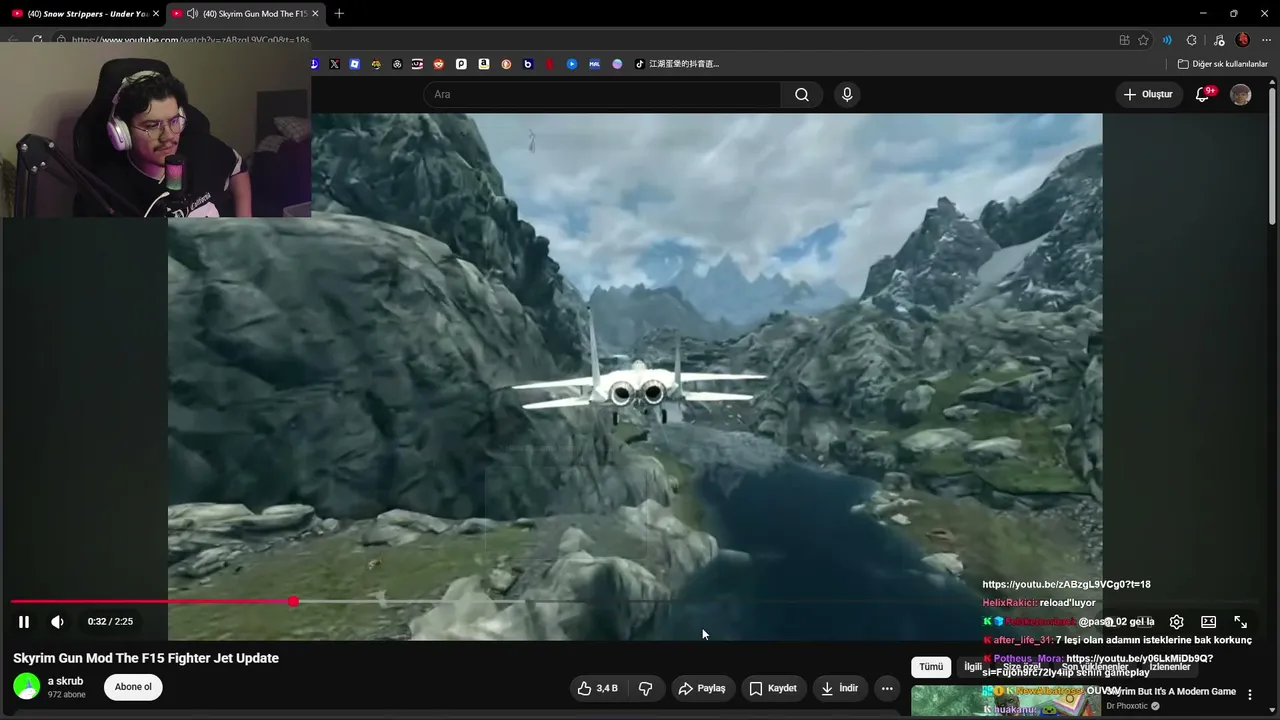Screen dimensions: 1280x720
Task: Add this page to favorites (star)
Action: click(x=1143, y=40)
